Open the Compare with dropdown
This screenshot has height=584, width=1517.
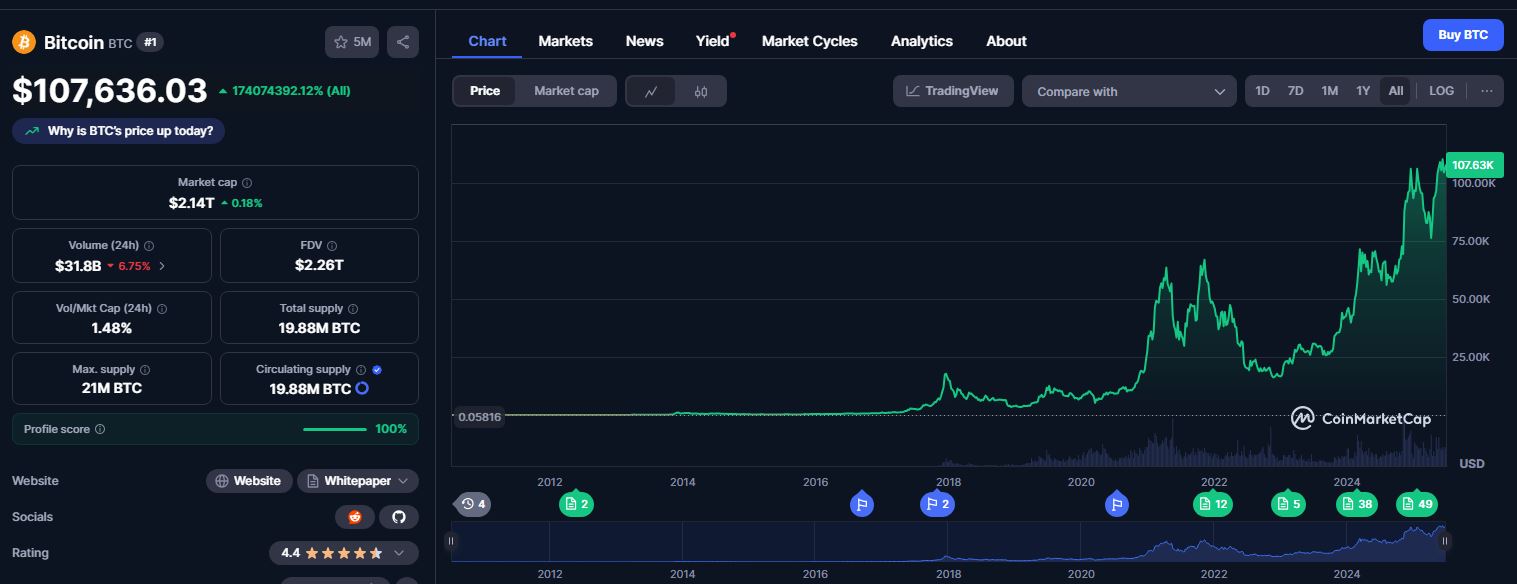coord(1129,91)
